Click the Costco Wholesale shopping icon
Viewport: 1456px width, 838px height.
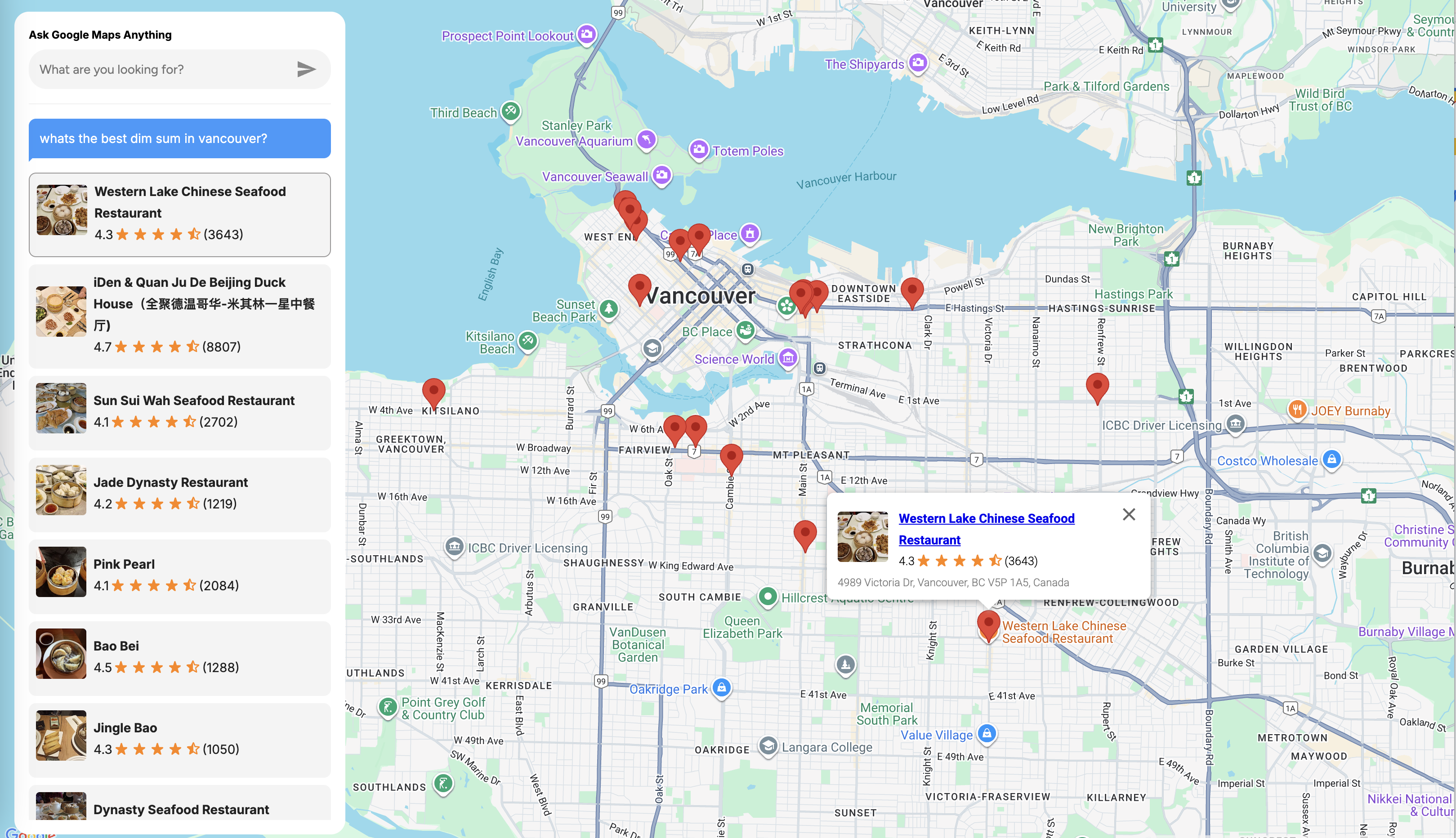tap(1332, 459)
